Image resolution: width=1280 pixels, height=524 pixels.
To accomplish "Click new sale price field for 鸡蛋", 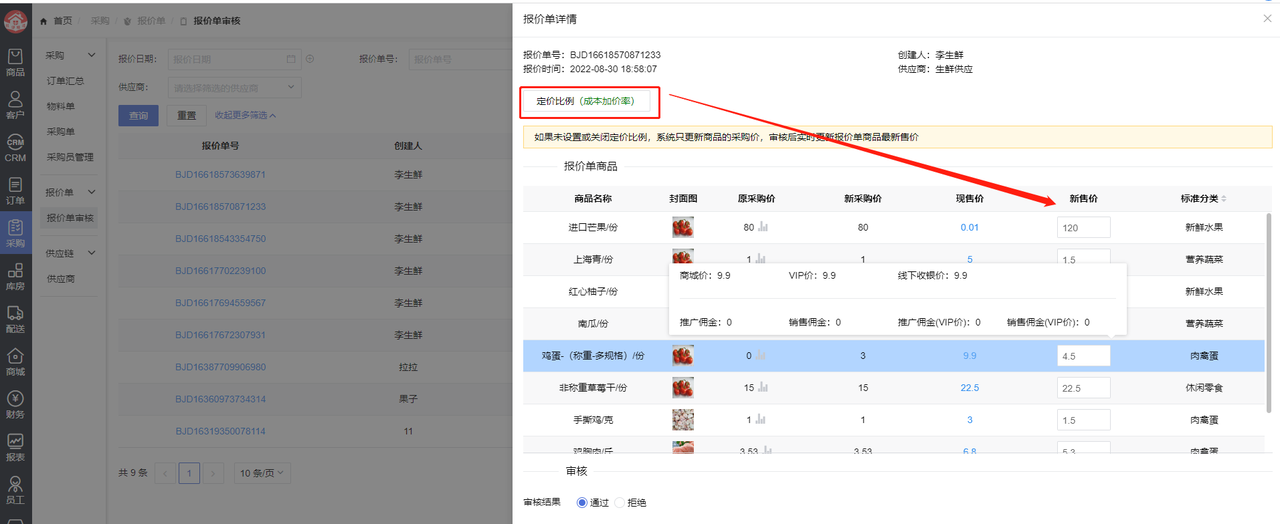I will tap(1083, 356).
